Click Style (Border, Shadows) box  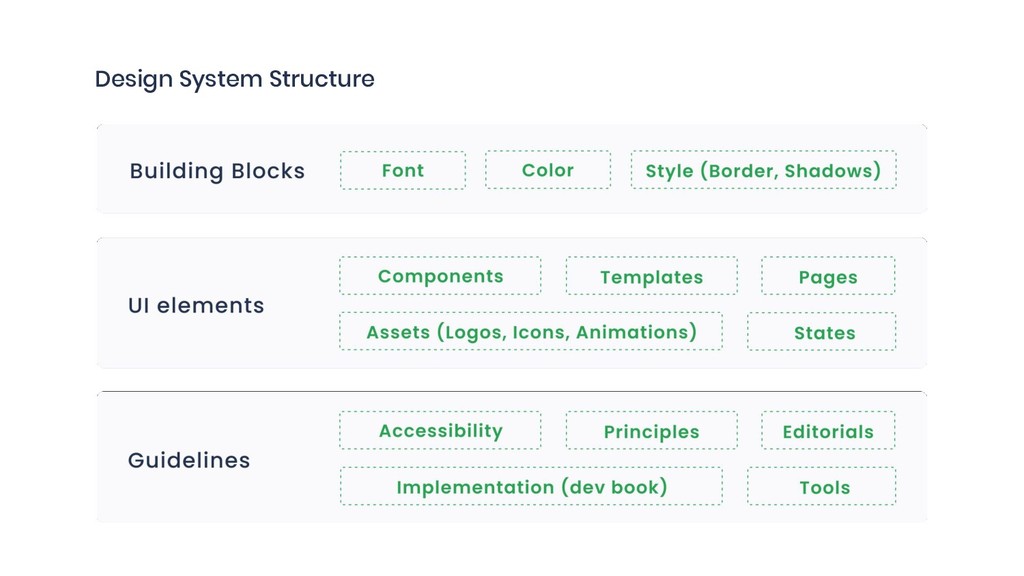(763, 170)
